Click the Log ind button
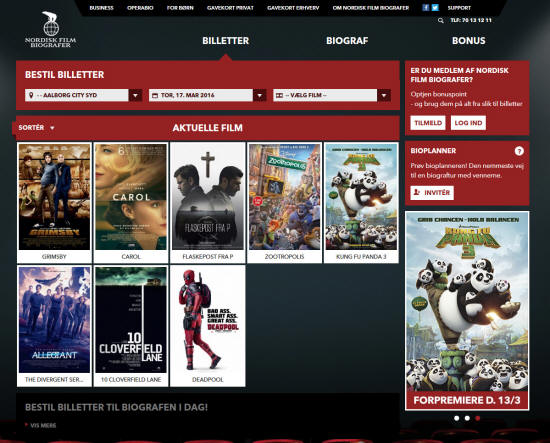The height and width of the screenshot is (443, 550). point(468,123)
